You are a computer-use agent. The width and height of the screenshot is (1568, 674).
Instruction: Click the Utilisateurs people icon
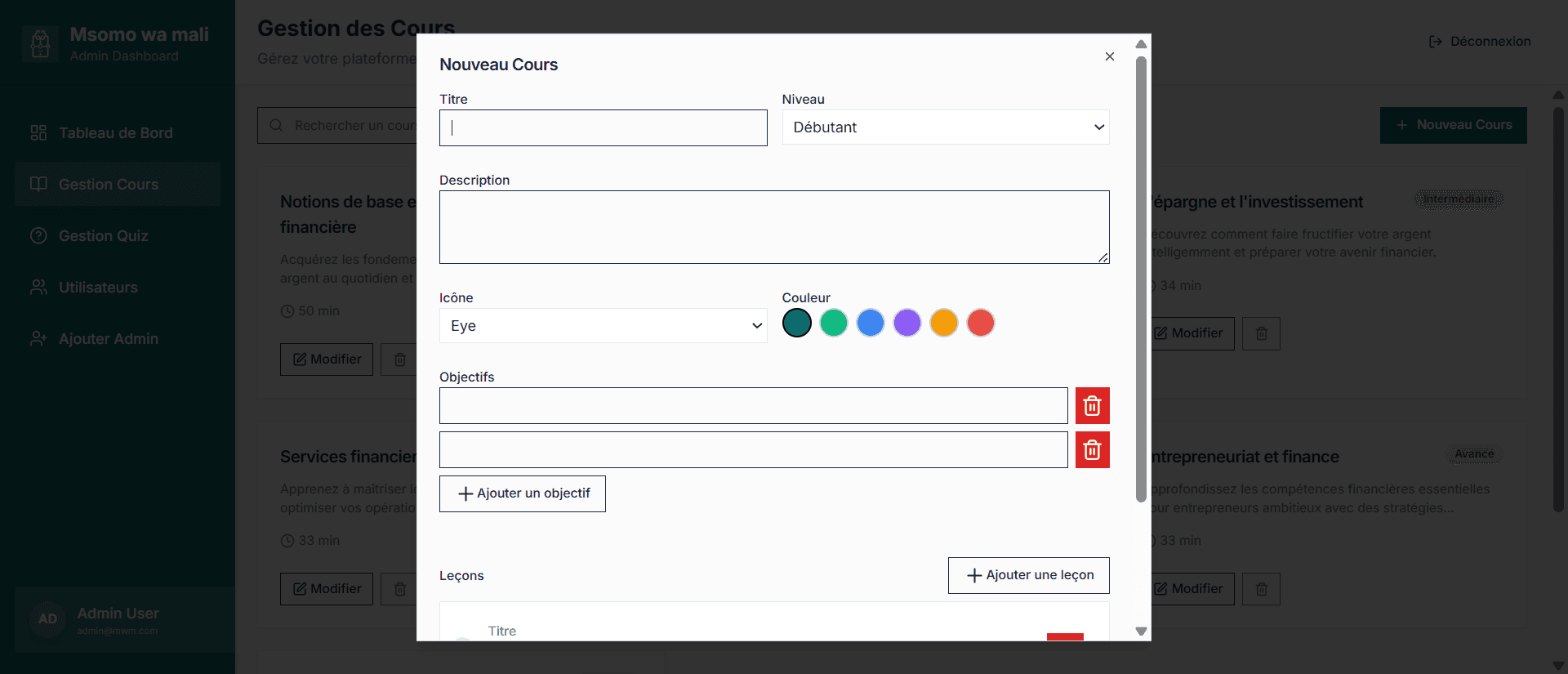(x=38, y=288)
